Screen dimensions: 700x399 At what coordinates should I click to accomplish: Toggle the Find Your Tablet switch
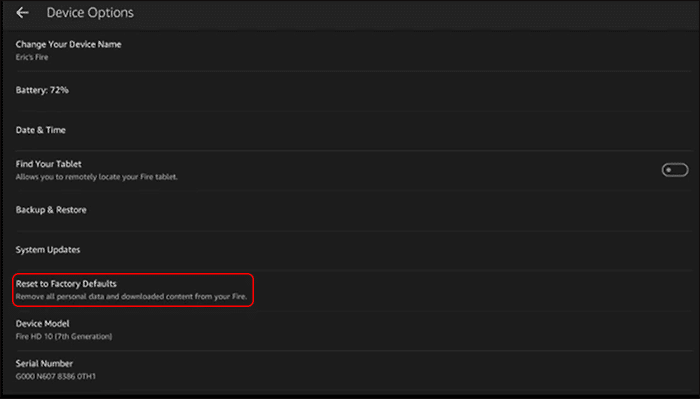(x=675, y=170)
